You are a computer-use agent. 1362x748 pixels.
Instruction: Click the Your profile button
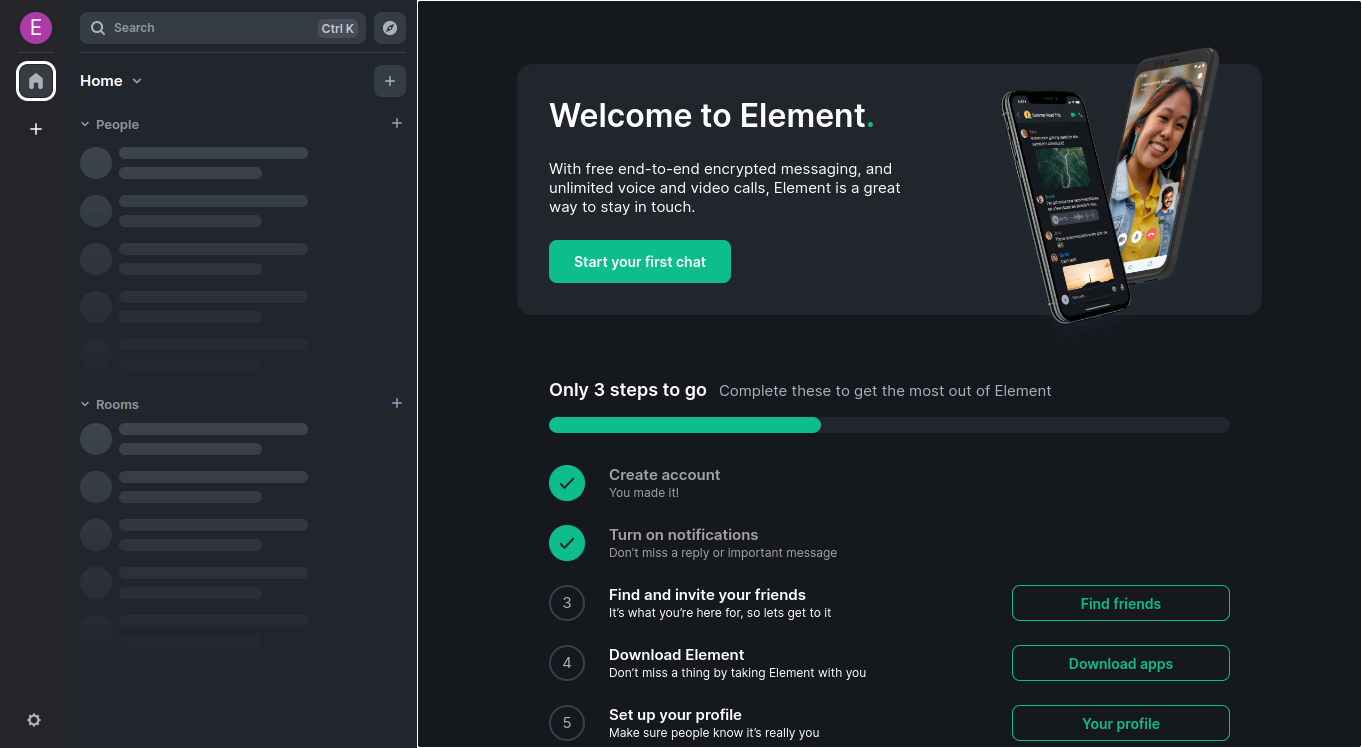click(1121, 723)
